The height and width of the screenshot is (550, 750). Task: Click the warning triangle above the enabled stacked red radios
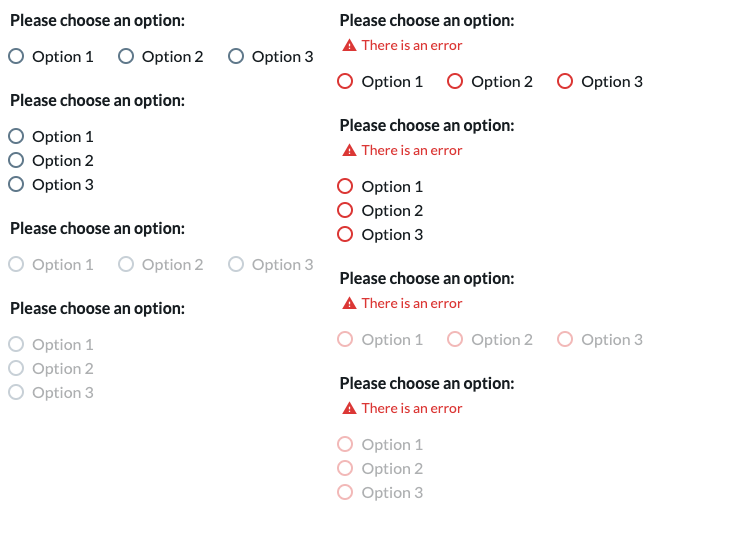[x=350, y=150]
